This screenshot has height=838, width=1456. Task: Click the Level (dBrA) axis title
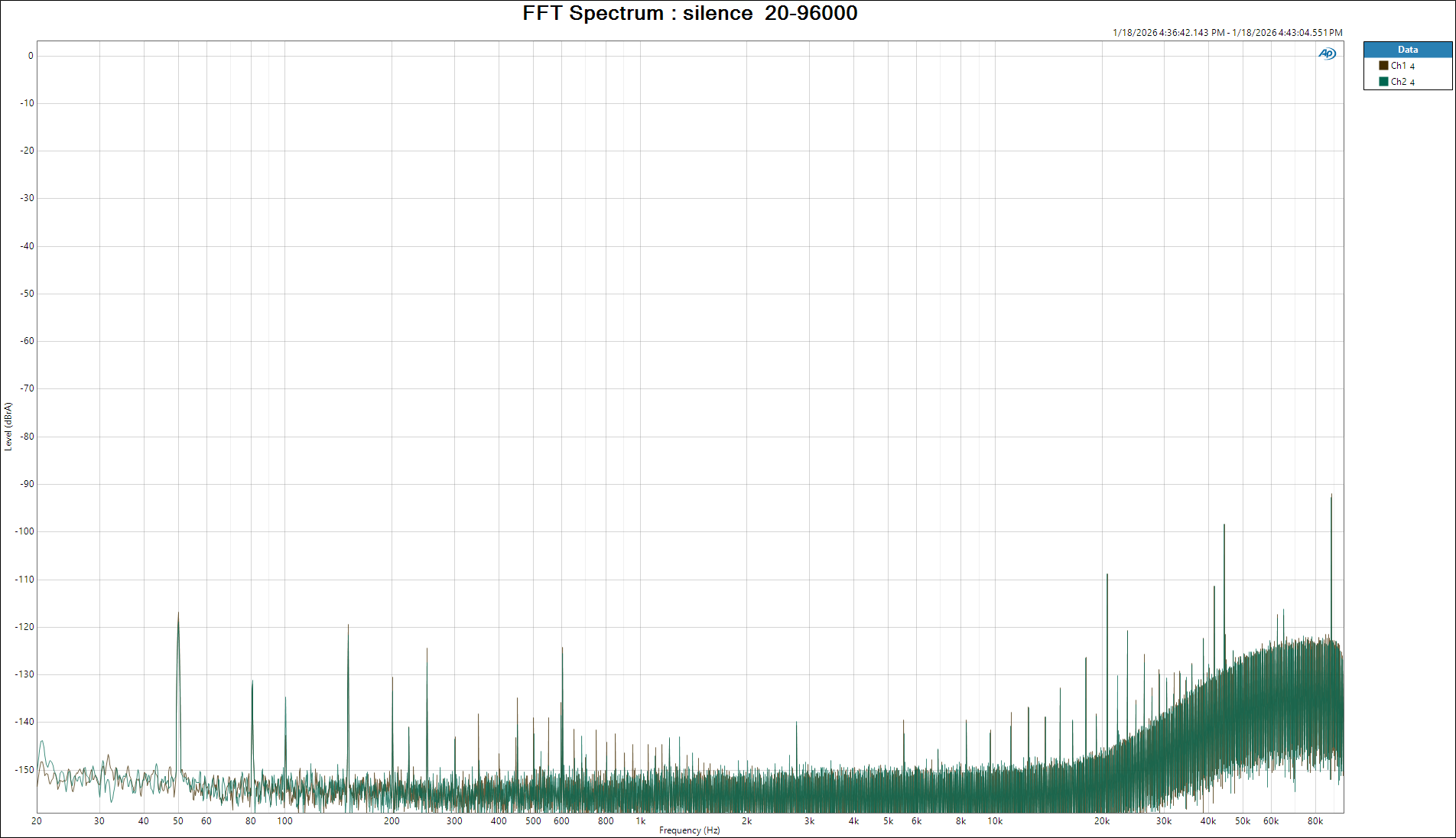pyautogui.click(x=8, y=427)
